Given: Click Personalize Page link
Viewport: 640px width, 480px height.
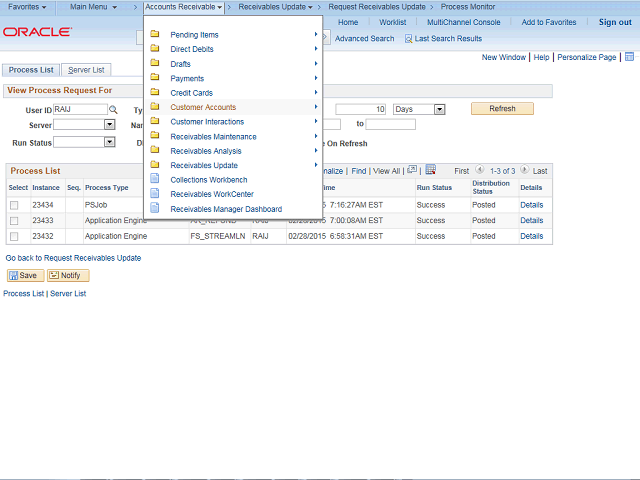Looking at the screenshot, I should pos(587,58).
